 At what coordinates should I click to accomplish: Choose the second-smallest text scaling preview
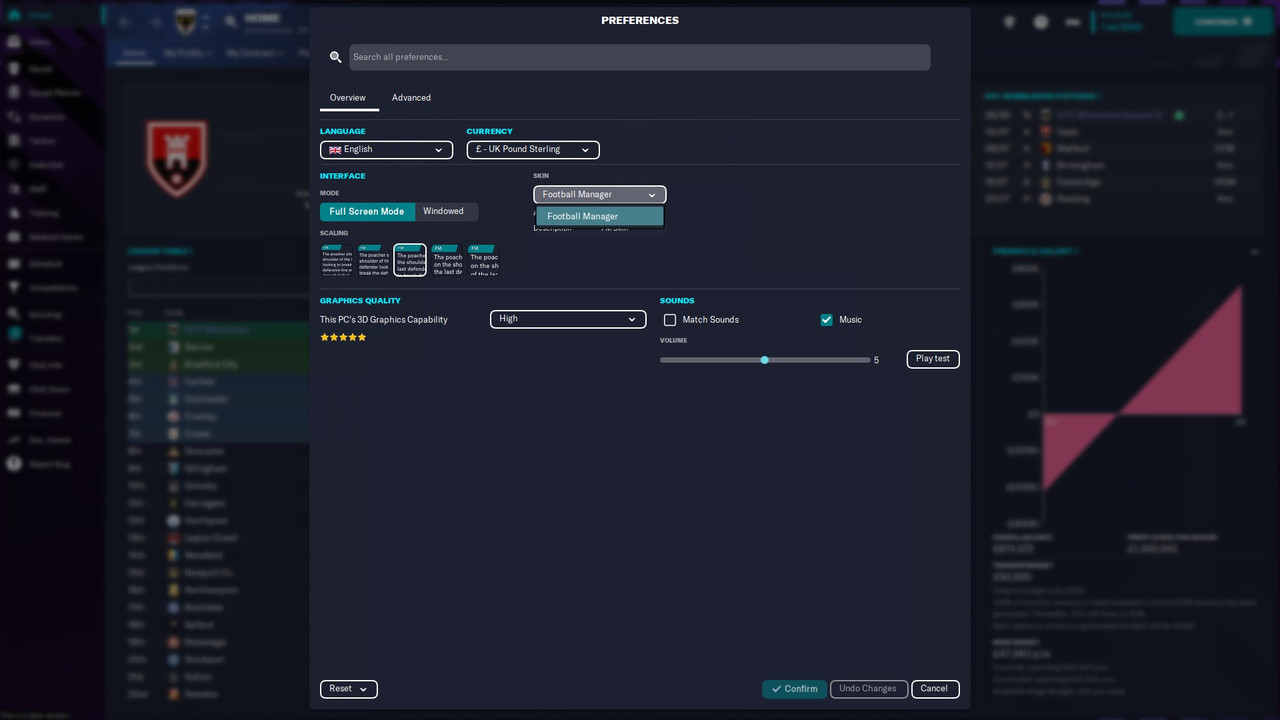[x=373, y=260]
